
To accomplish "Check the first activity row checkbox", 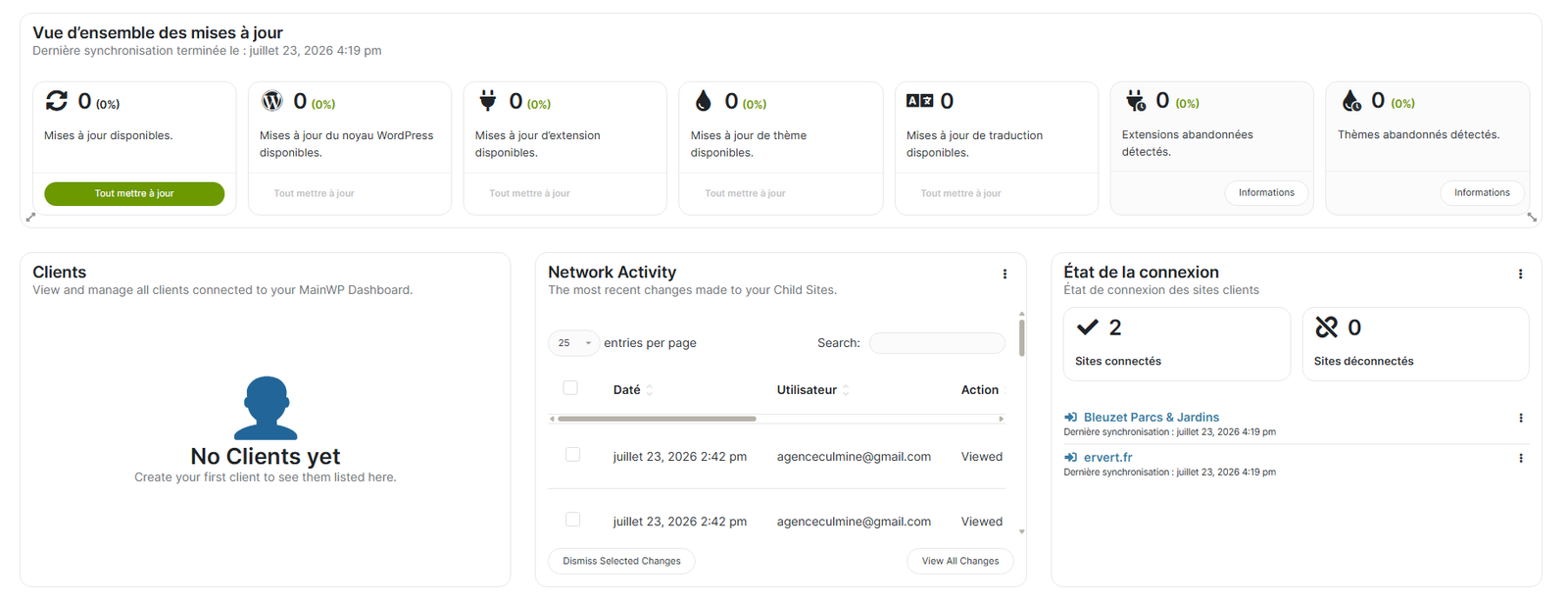I will [x=573, y=455].
